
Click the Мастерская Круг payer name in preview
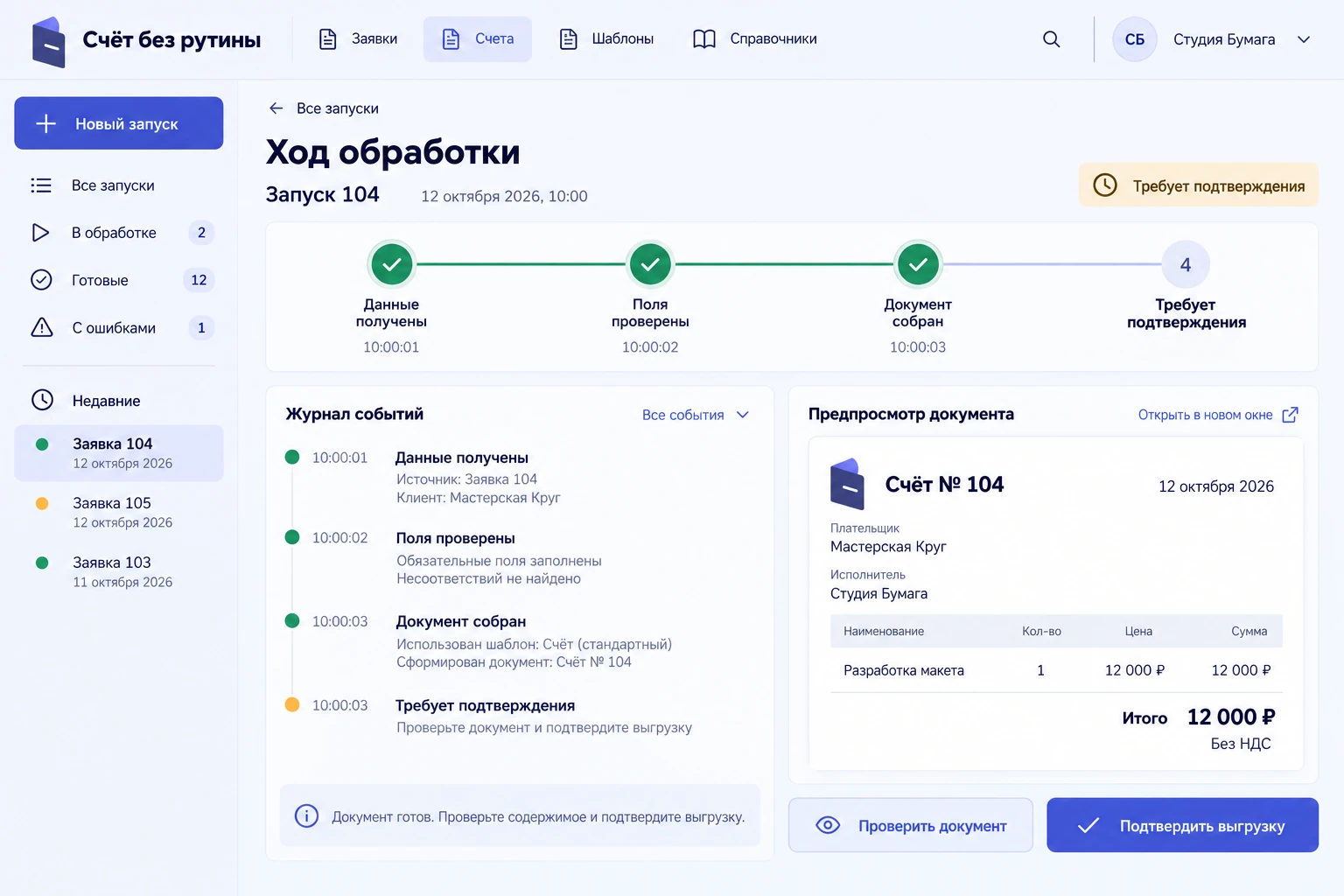pos(888,546)
